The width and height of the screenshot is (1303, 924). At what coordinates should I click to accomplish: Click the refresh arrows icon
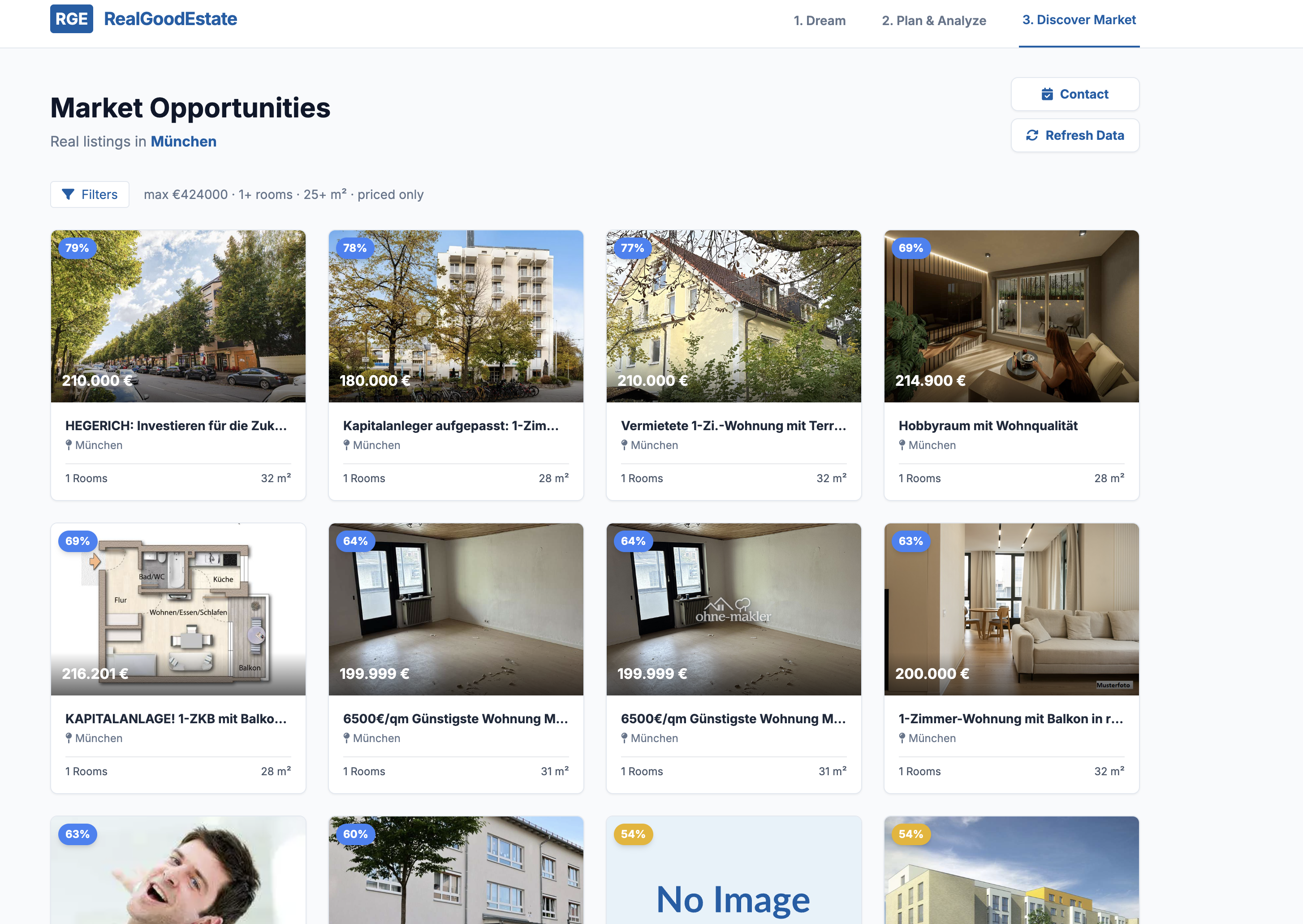(1032, 135)
